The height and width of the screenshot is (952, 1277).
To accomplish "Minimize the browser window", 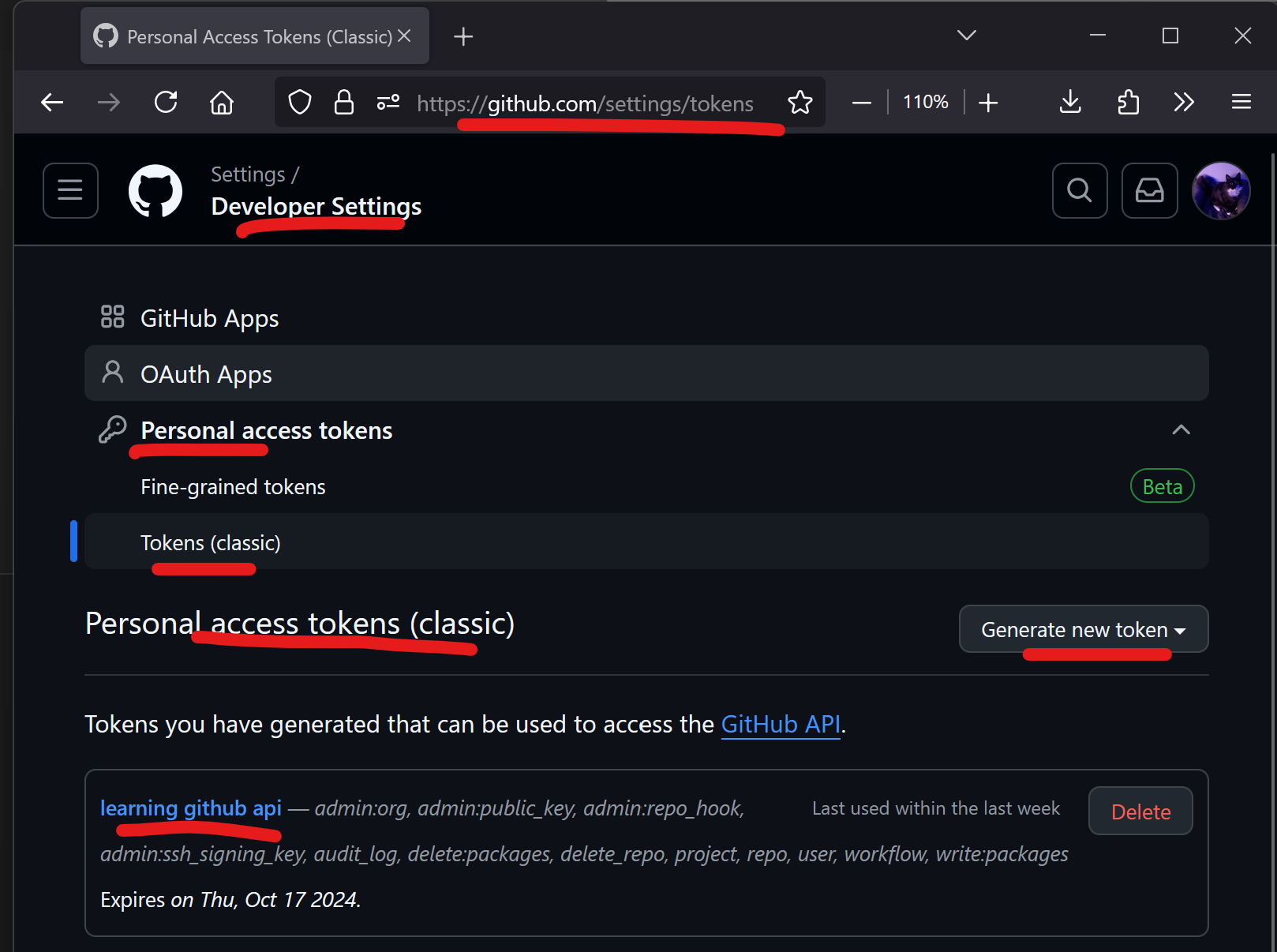I will pos(1097,36).
